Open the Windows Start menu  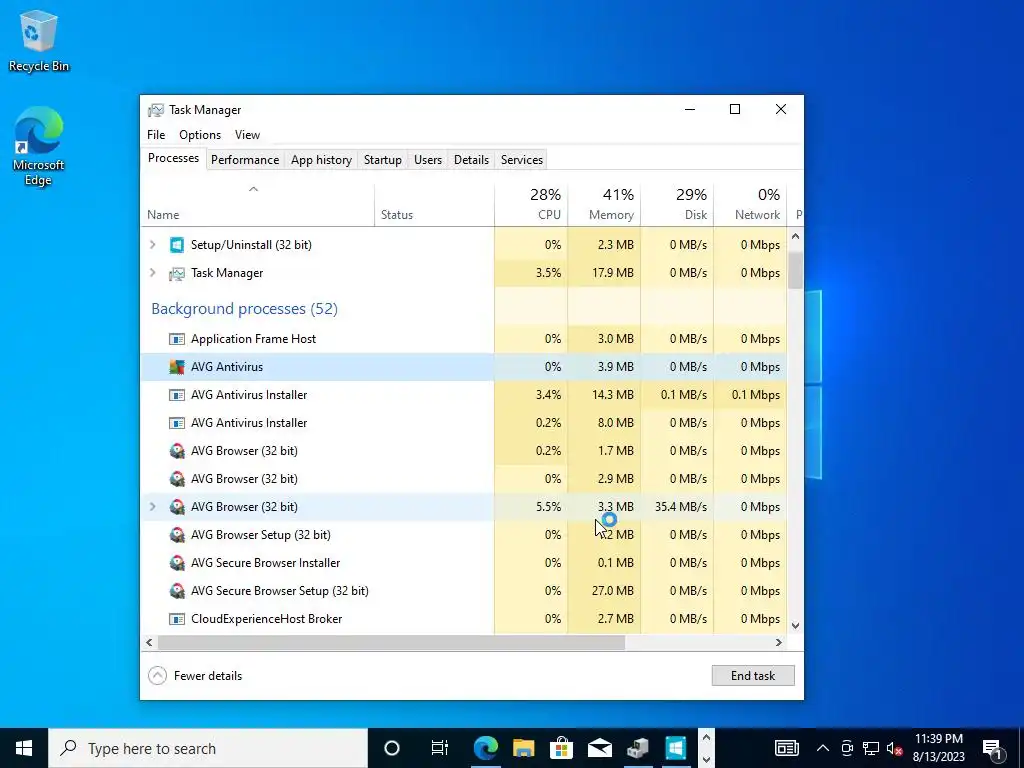click(24, 748)
